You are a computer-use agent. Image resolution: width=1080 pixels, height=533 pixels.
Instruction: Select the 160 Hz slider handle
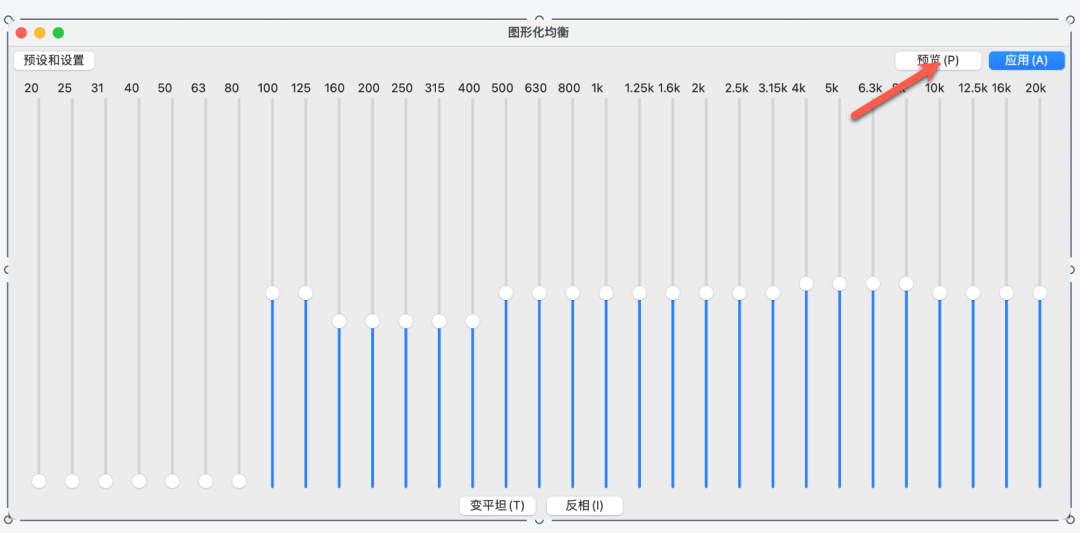coord(339,321)
